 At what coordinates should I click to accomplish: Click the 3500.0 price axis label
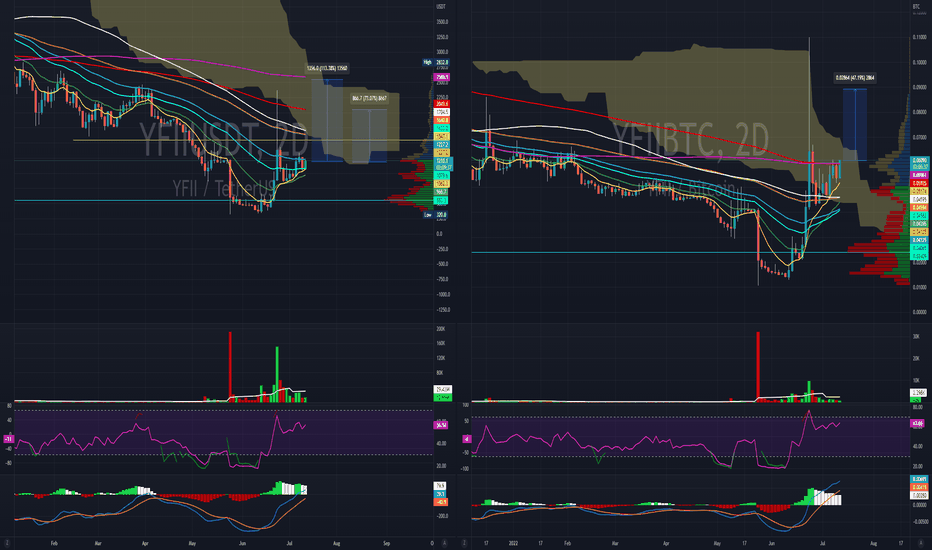(x=442, y=22)
